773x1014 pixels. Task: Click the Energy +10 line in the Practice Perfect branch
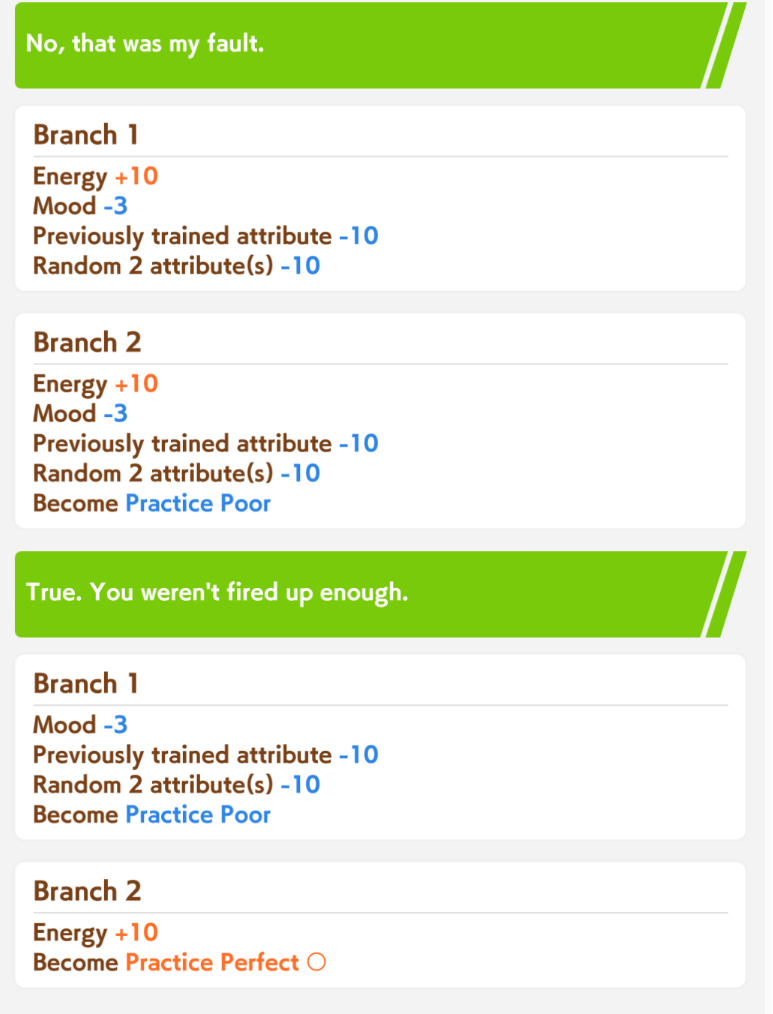tap(96, 933)
